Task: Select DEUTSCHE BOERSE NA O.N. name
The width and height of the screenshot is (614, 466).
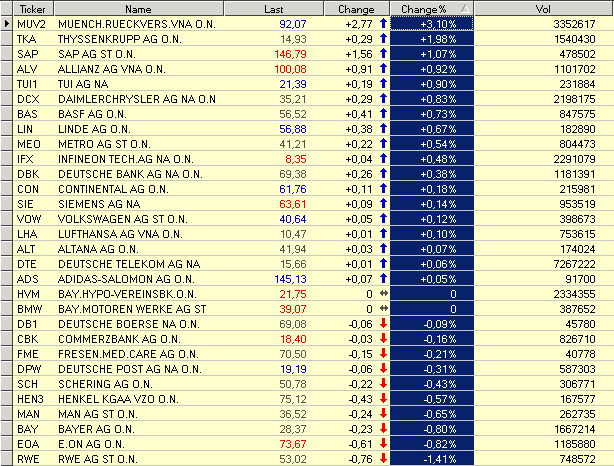Action: (x=129, y=324)
